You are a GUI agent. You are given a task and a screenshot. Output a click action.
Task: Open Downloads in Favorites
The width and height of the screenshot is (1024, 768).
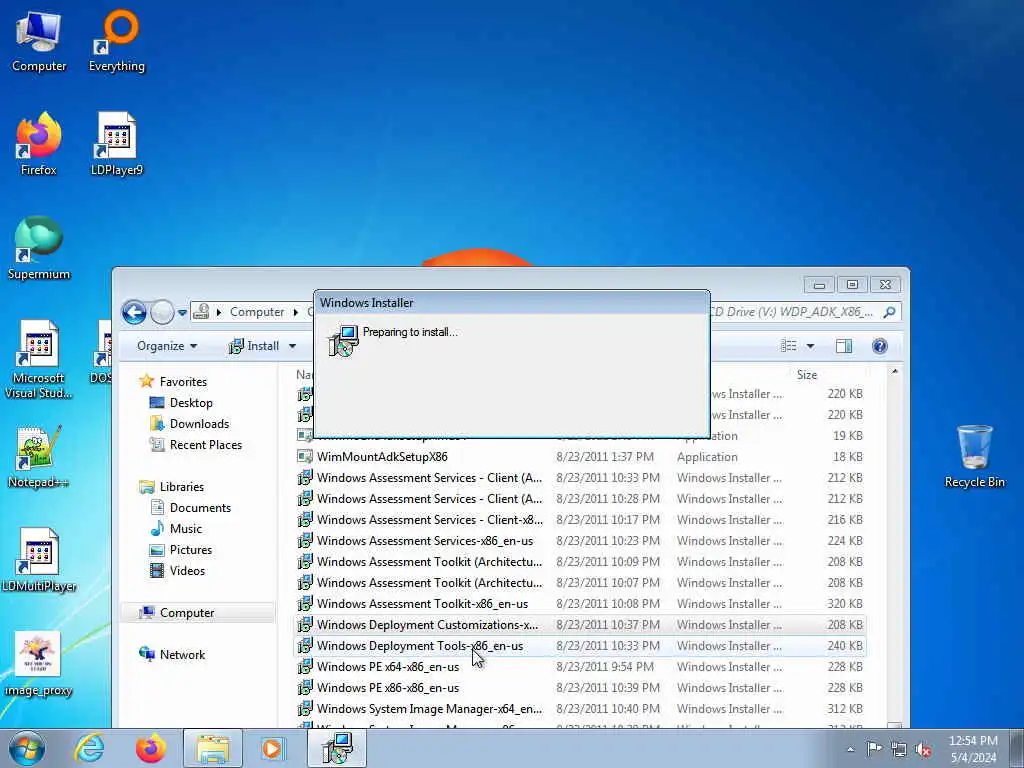click(199, 423)
